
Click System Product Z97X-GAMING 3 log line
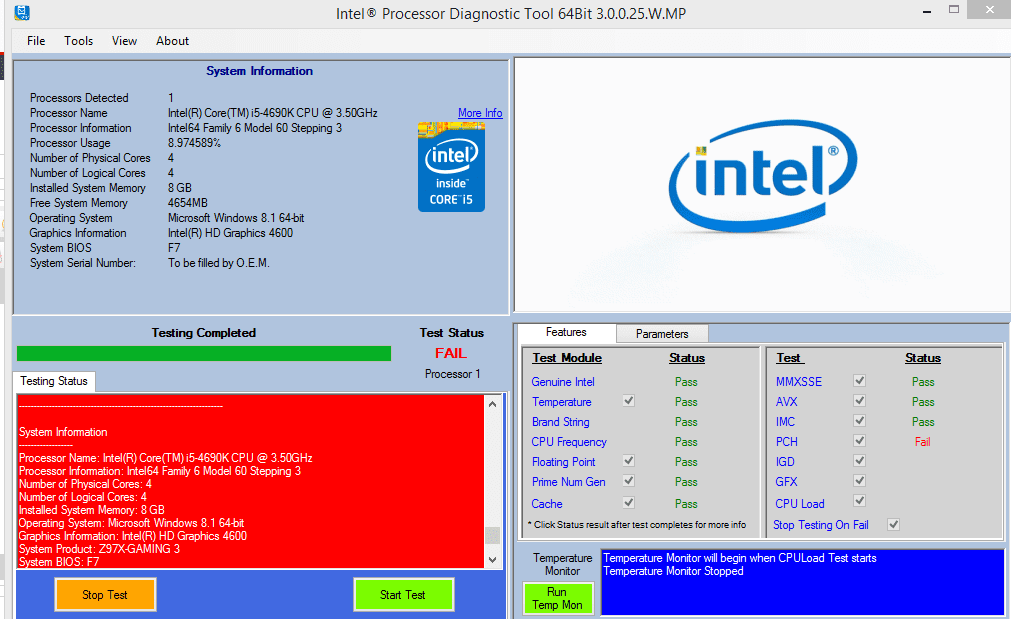click(99, 549)
